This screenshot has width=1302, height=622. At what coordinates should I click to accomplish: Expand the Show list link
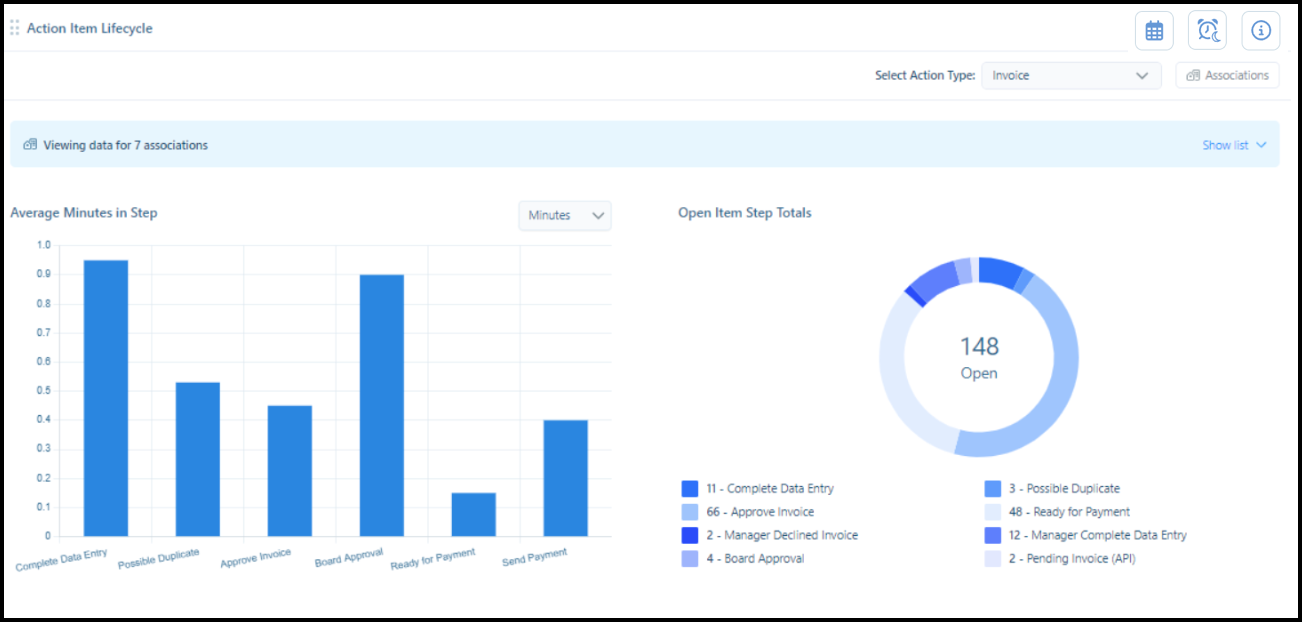(1234, 145)
